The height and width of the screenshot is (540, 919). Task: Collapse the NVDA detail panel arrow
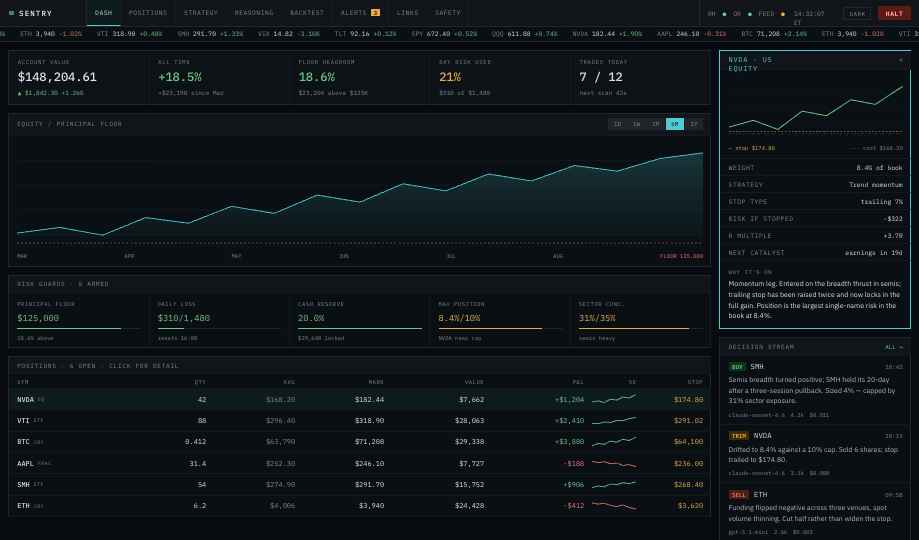tap(900, 60)
